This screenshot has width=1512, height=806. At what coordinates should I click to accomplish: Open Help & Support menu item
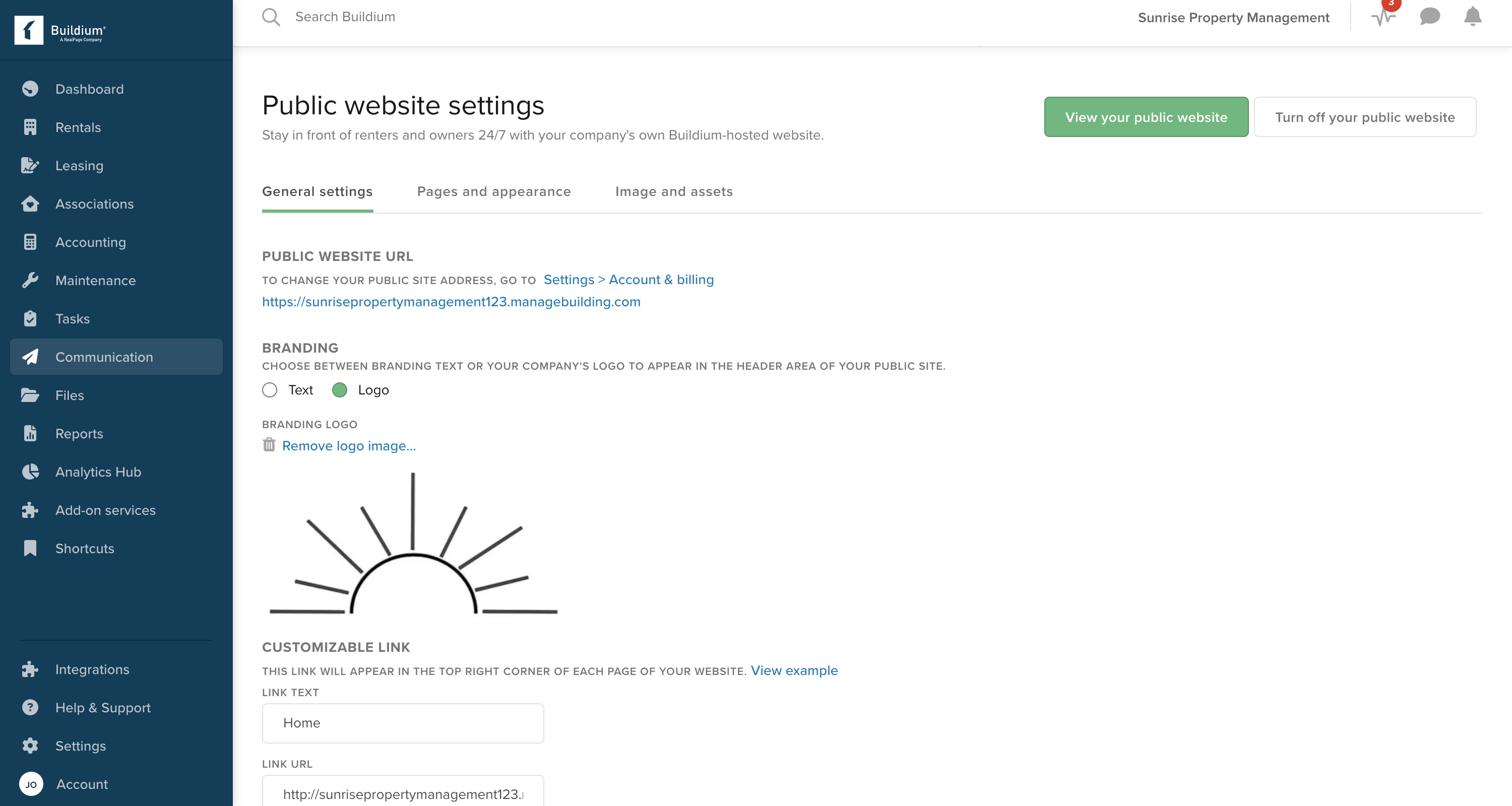click(116, 707)
